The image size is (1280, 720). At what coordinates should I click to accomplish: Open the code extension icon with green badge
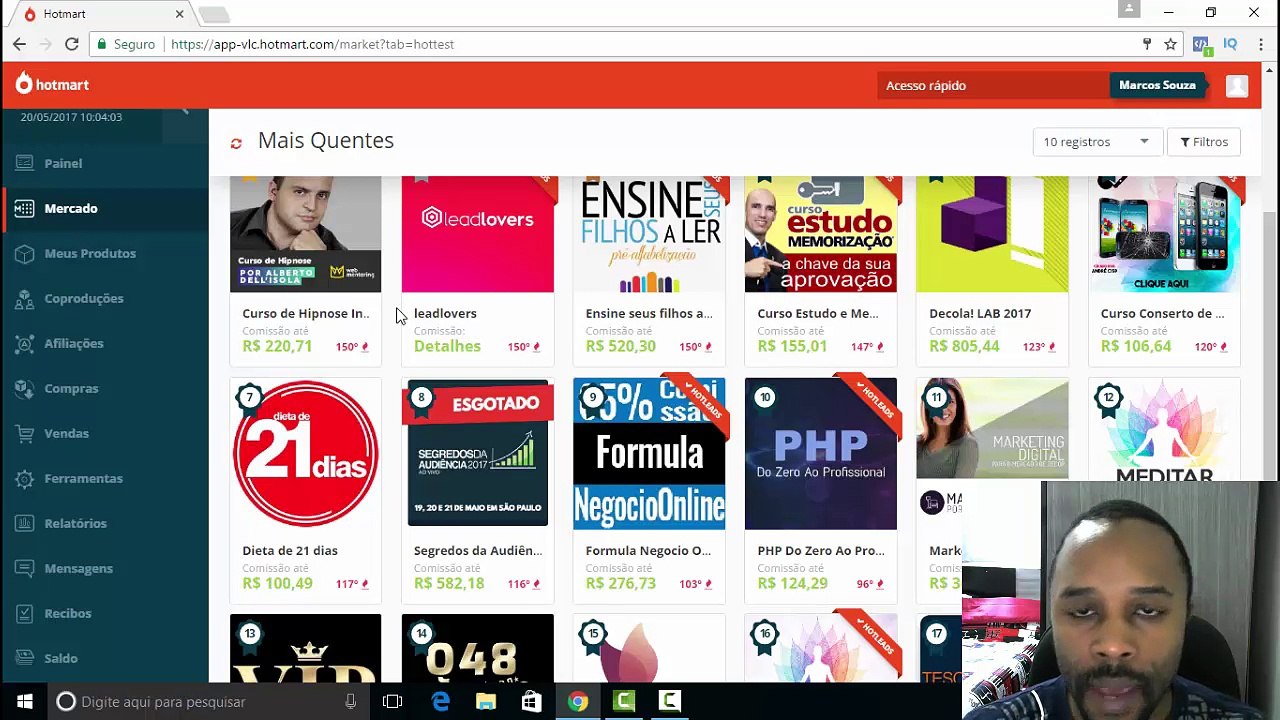coord(1201,45)
